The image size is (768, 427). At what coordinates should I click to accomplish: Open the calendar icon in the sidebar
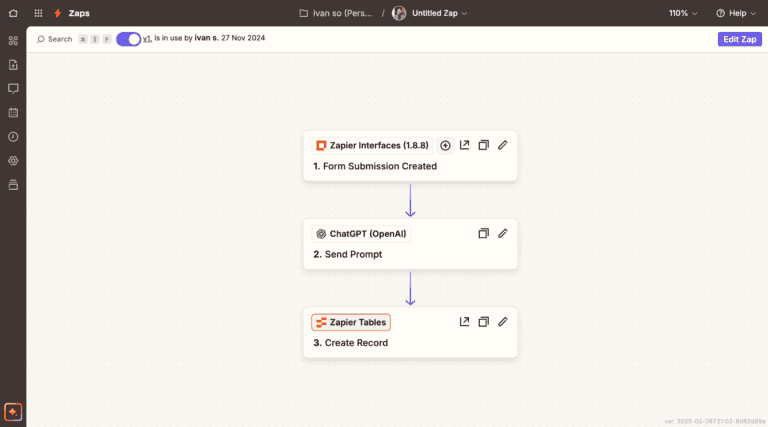(x=13, y=113)
